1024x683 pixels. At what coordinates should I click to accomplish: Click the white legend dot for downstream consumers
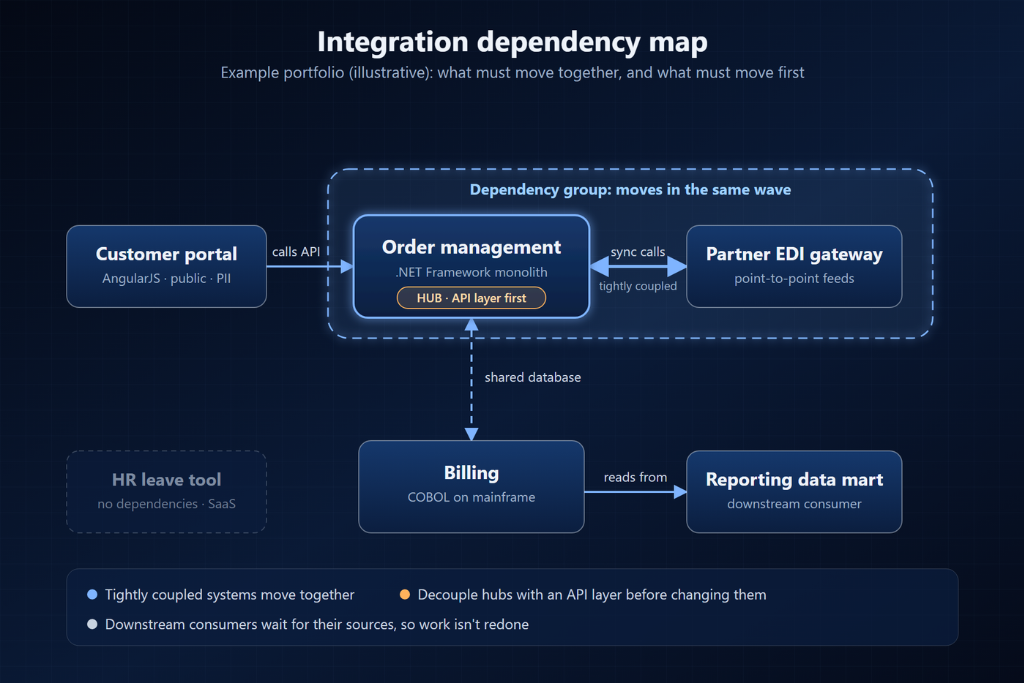tap(92, 624)
